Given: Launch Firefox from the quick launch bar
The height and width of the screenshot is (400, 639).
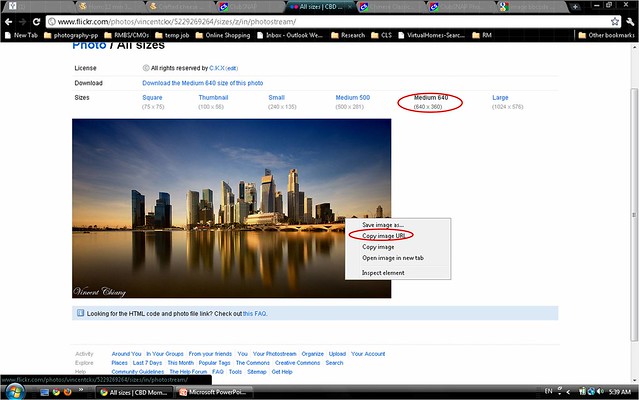Looking at the screenshot, I should tap(68, 392).
